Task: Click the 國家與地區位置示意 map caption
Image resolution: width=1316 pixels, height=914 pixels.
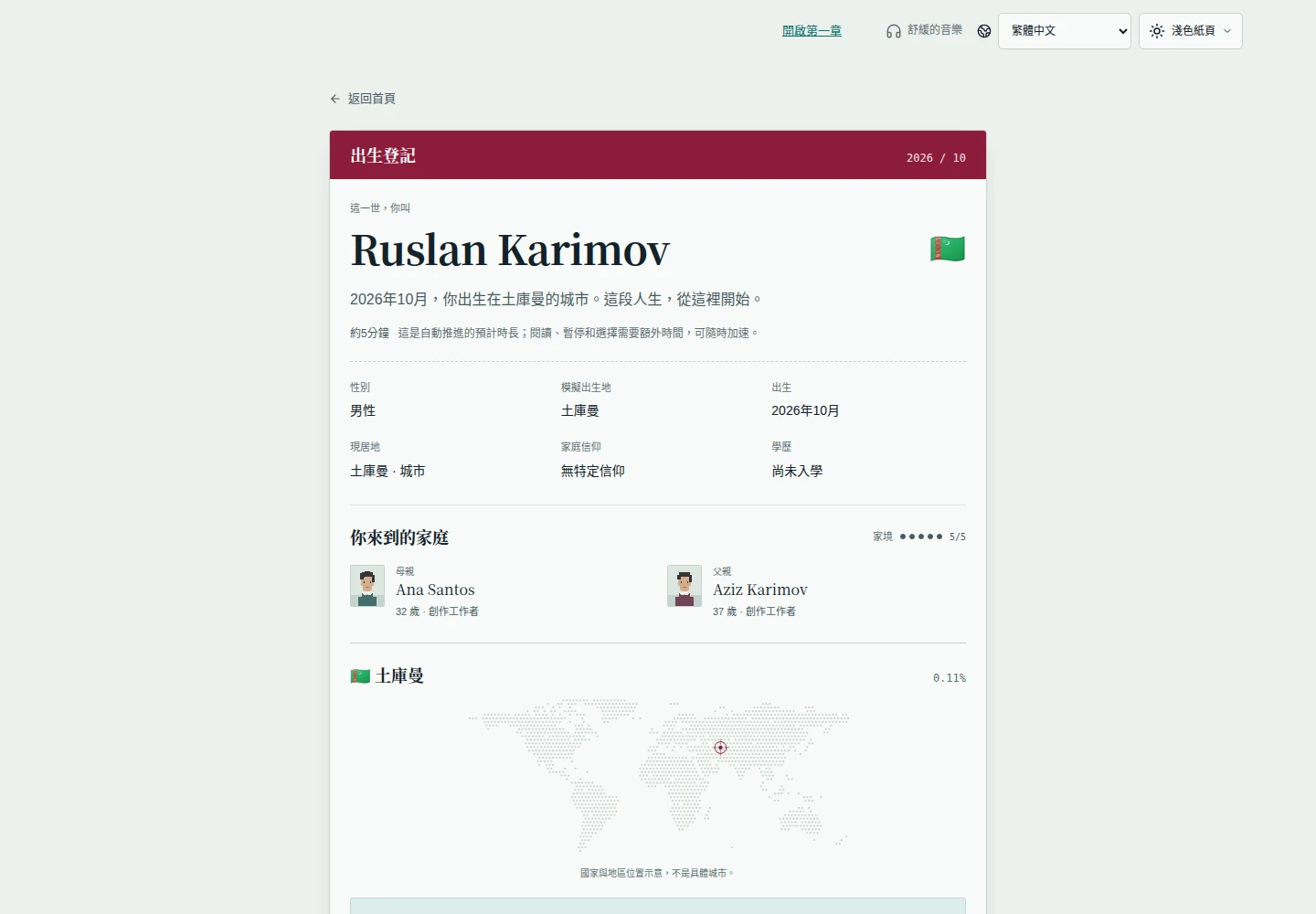Action: pos(657,873)
